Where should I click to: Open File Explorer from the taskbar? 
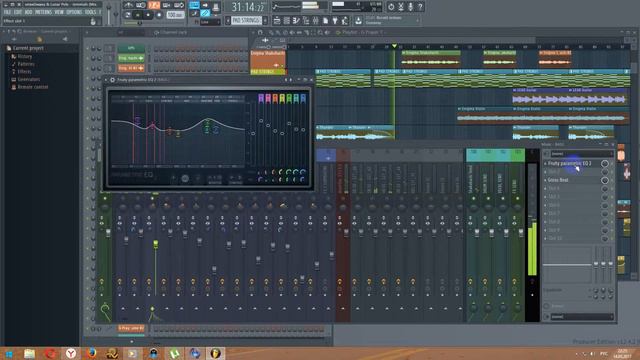coord(29,353)
